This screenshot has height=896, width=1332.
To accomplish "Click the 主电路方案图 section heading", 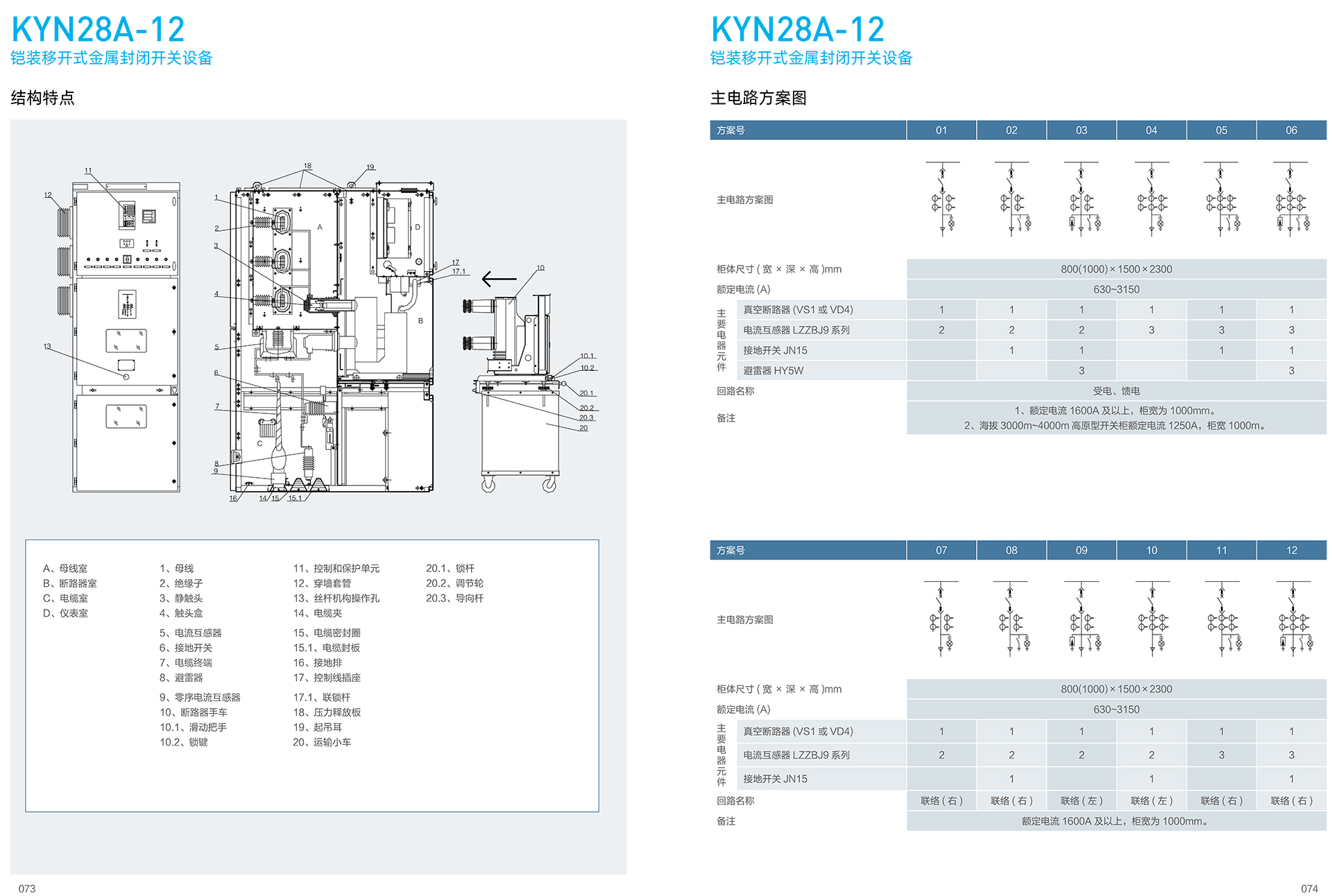I will tap(758, 98).
